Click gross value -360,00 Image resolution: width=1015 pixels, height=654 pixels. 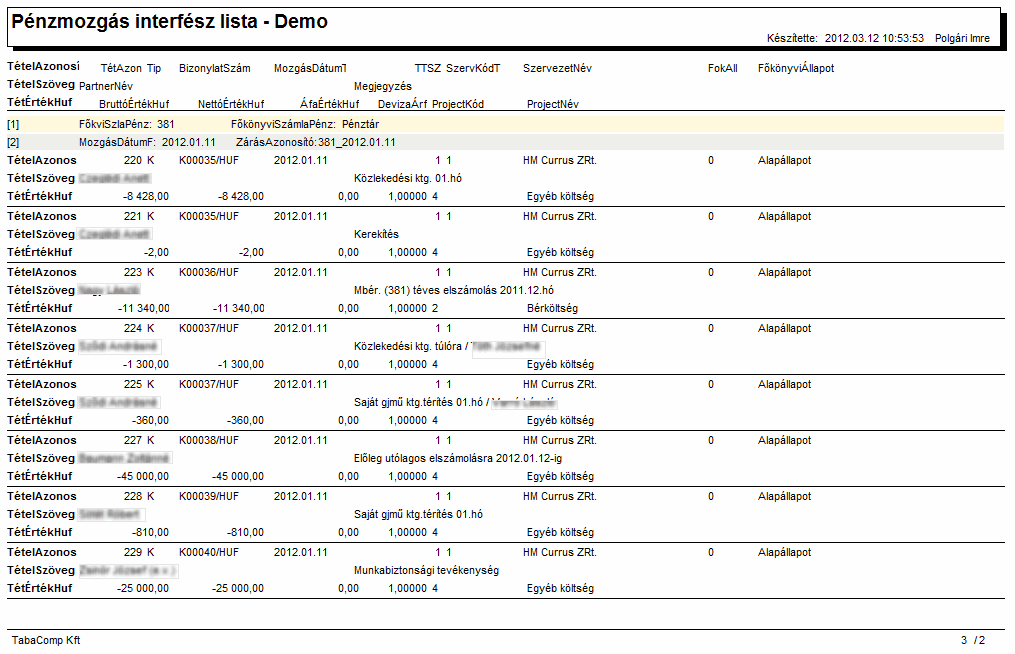(150, 420)
